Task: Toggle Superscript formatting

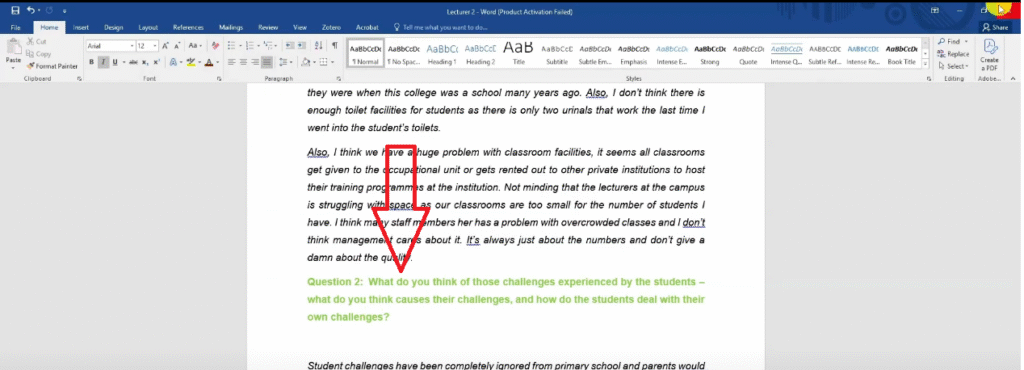Action: (x=156, y=63)
